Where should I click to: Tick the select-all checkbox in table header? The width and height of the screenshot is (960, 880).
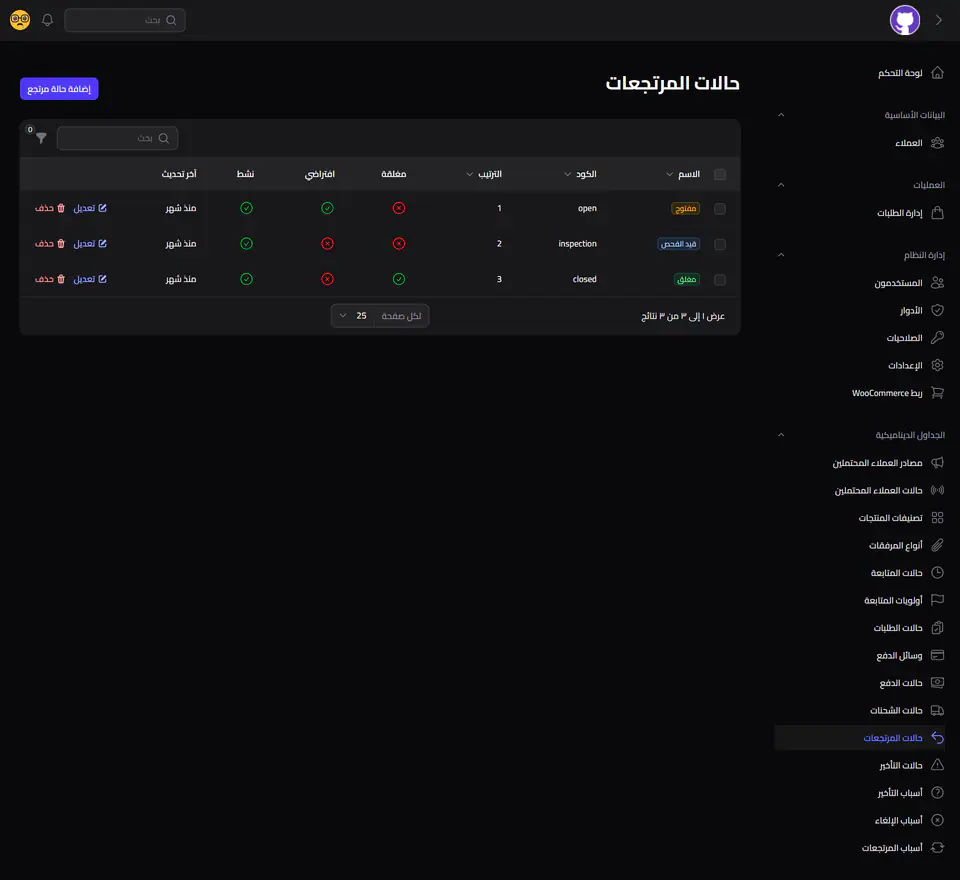pyautogui.click(x=720, y=175)
